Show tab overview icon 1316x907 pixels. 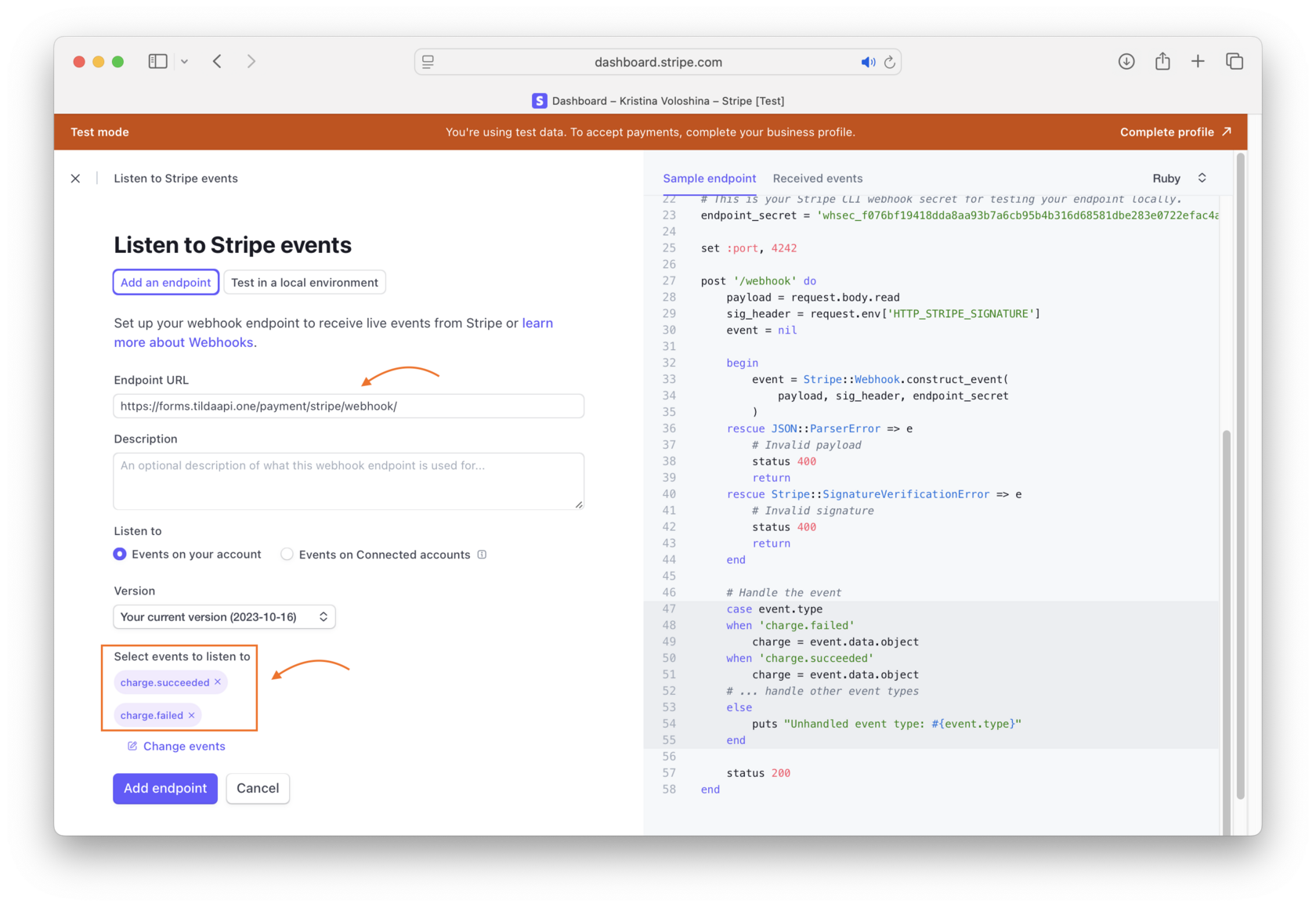pyautogui.click(x=1235, y=61)
